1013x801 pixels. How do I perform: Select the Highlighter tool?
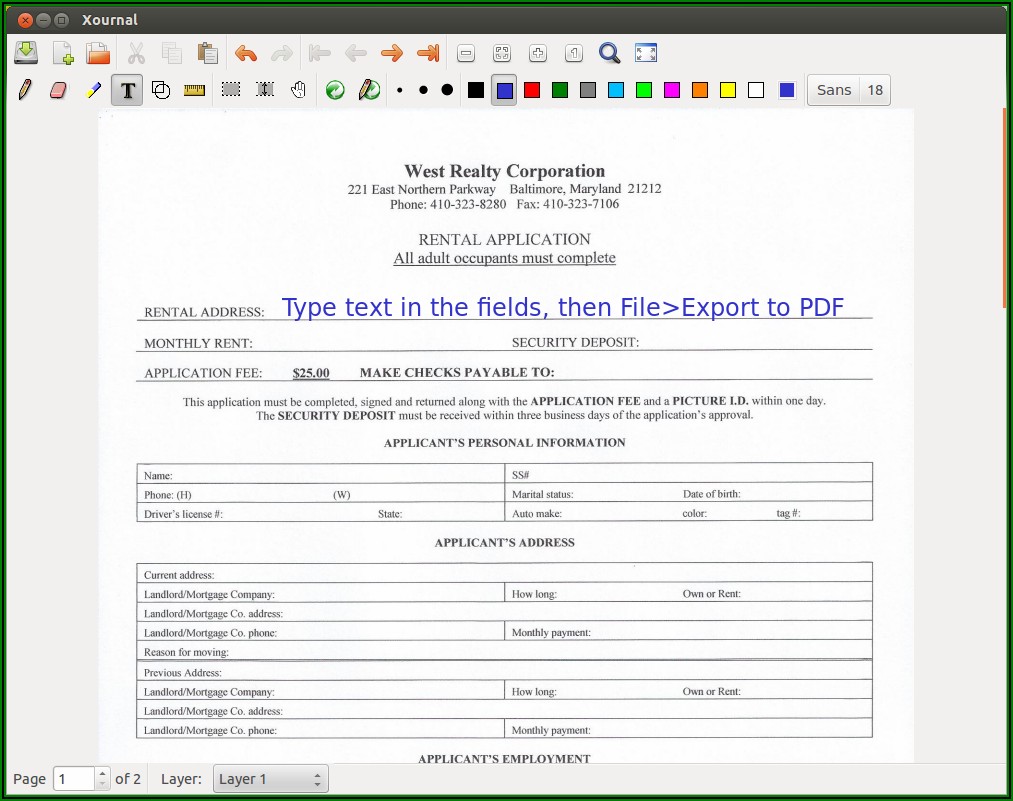(93, 90)
